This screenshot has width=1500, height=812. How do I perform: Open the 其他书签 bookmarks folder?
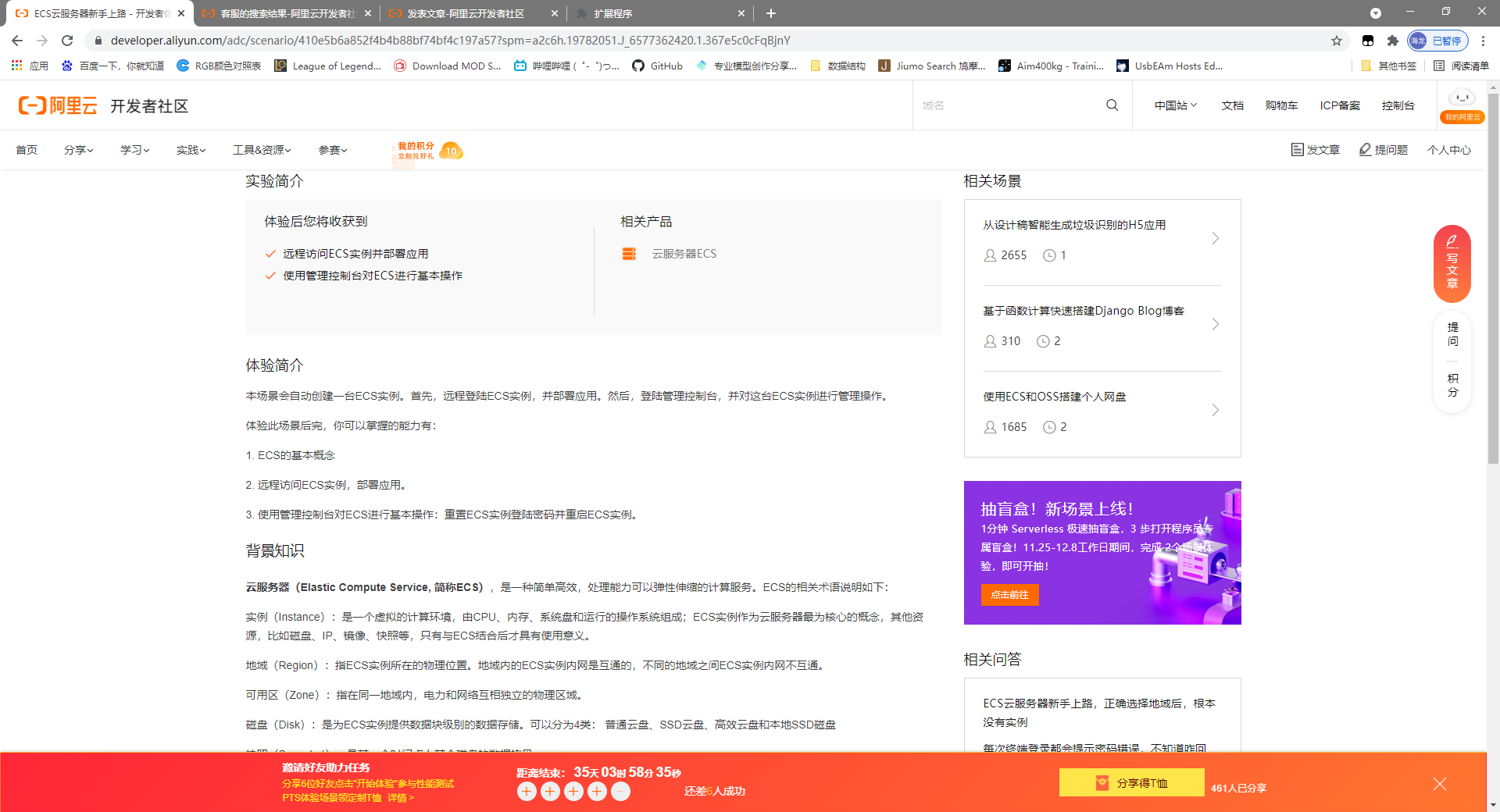pyautogui.click(x=1389, y=66)
